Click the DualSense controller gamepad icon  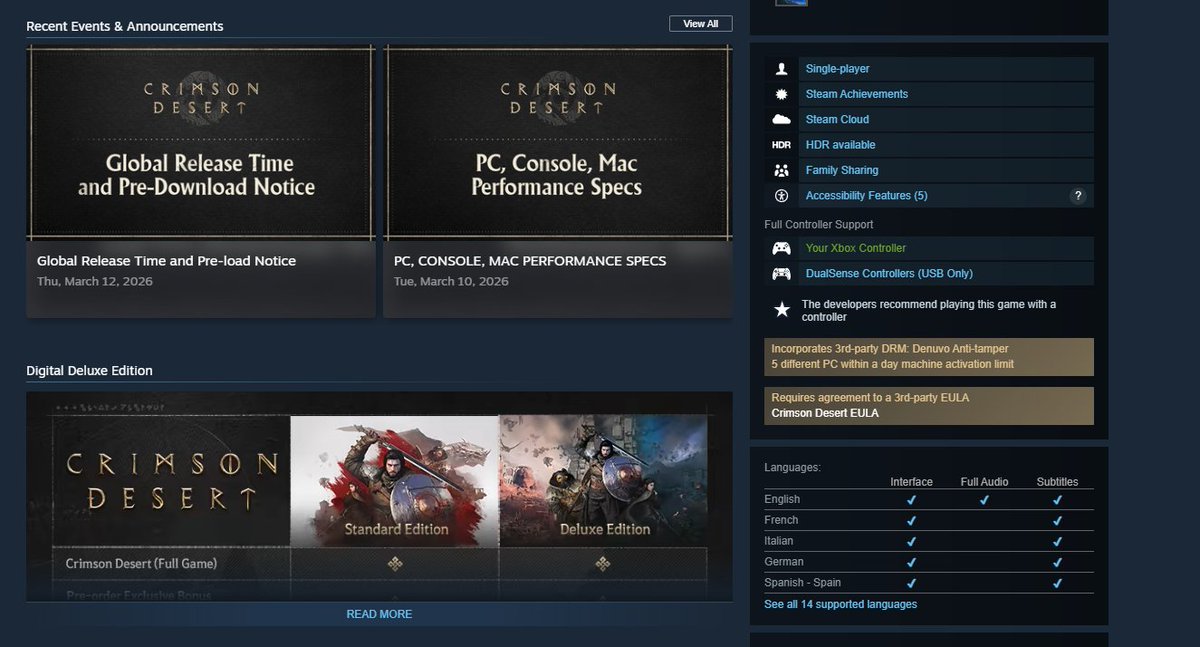pyautogui.click(x=782, y=273)
